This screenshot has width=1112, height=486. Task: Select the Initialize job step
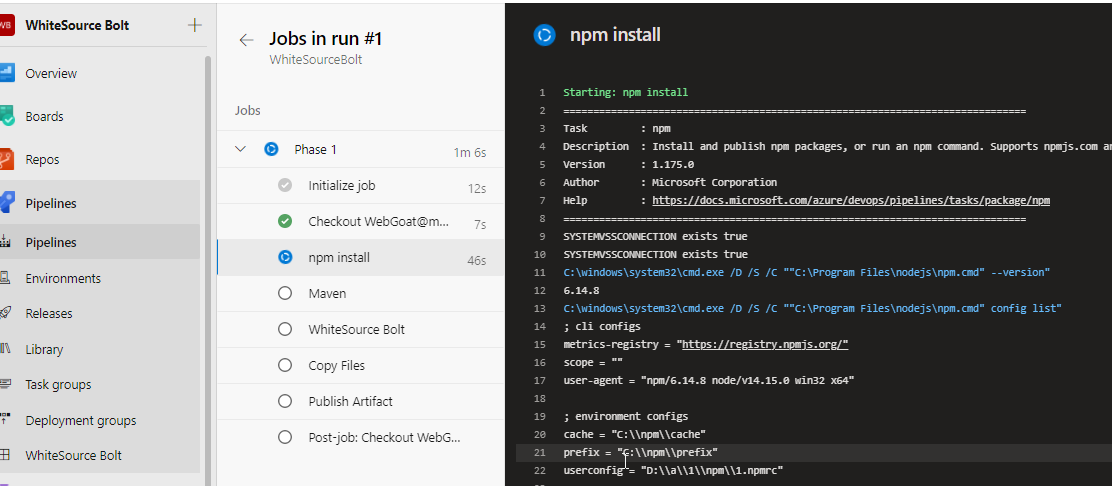[x=360, y=186]
